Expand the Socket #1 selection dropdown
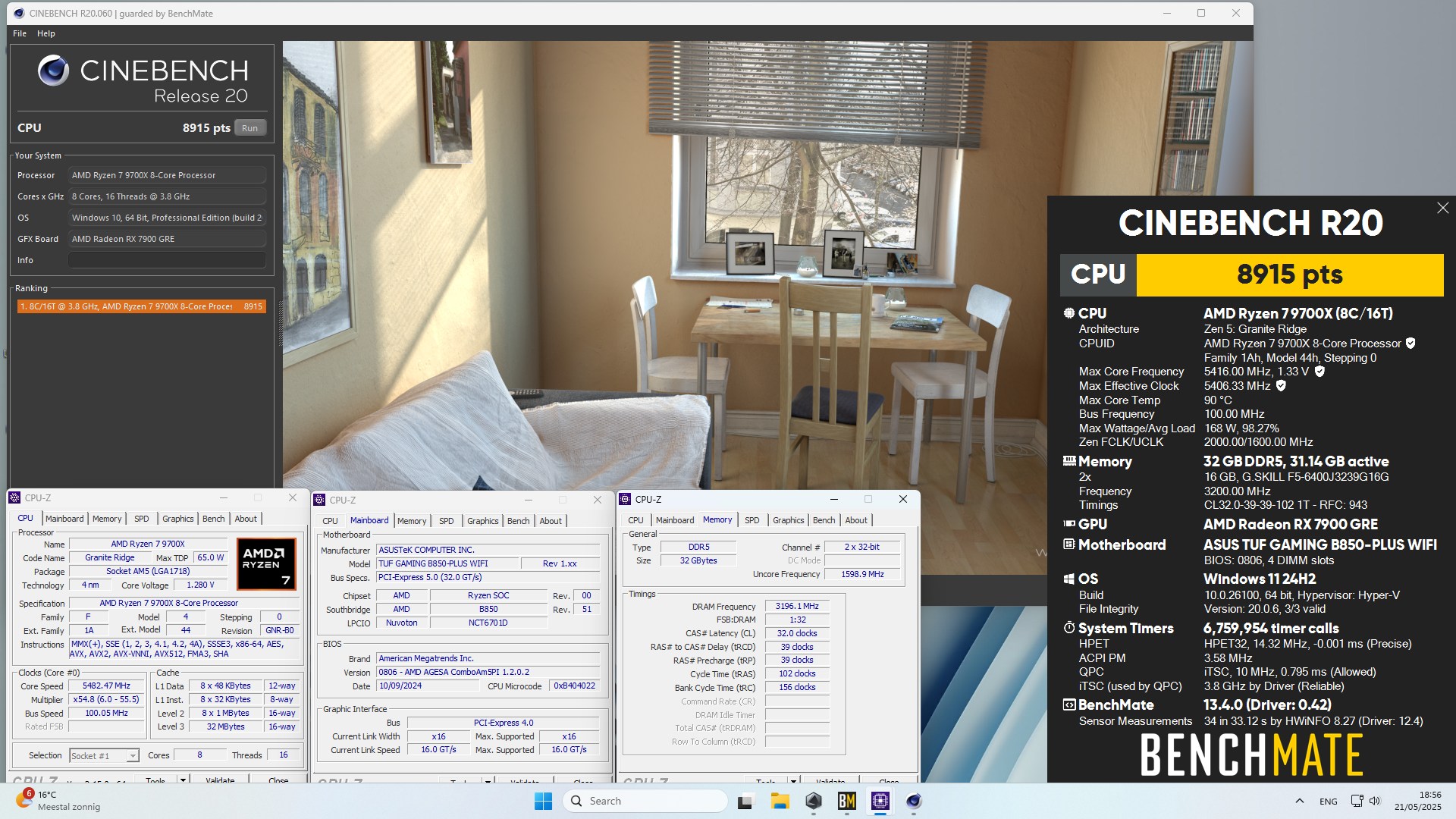Viewport: 1456px width, 819px height. (x=133, y=756)
